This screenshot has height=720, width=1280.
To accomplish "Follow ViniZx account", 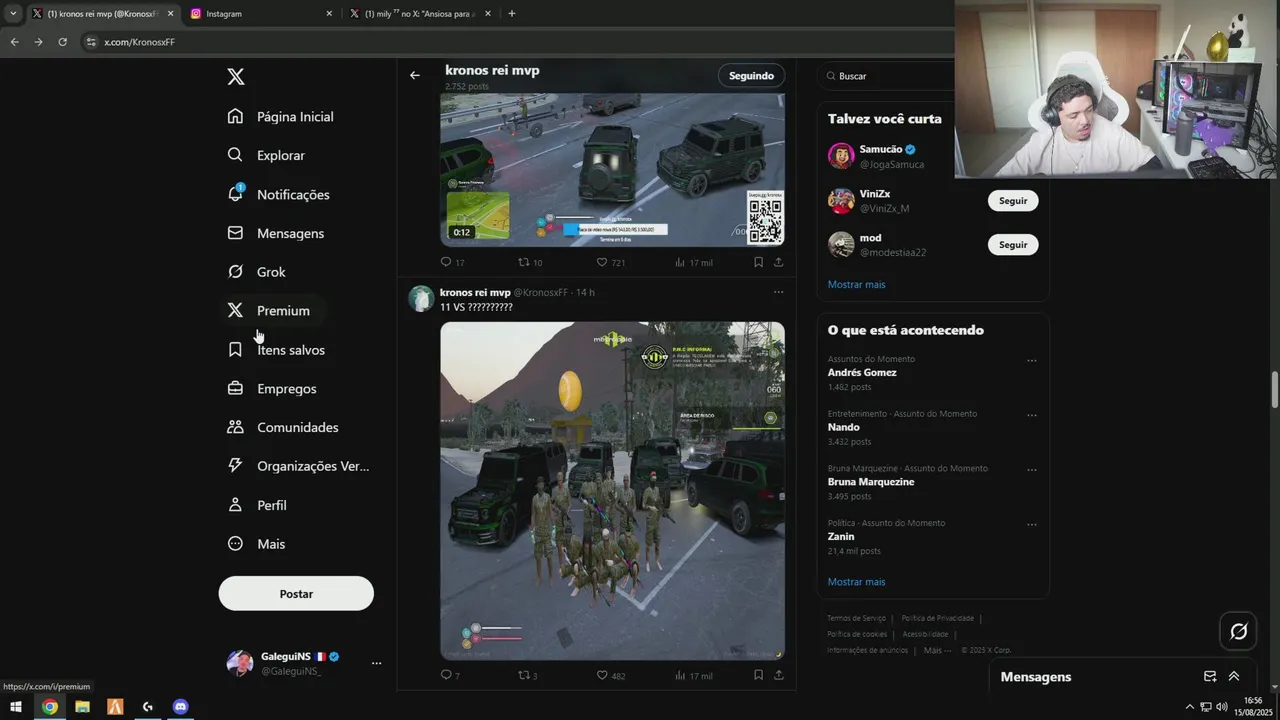I will [1013, 201].
